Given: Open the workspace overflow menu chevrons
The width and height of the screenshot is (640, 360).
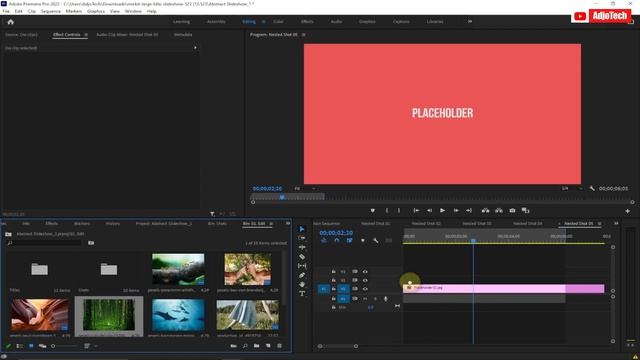Looking at the screenshot, I should pyautogui.click(x=470, y=22).
